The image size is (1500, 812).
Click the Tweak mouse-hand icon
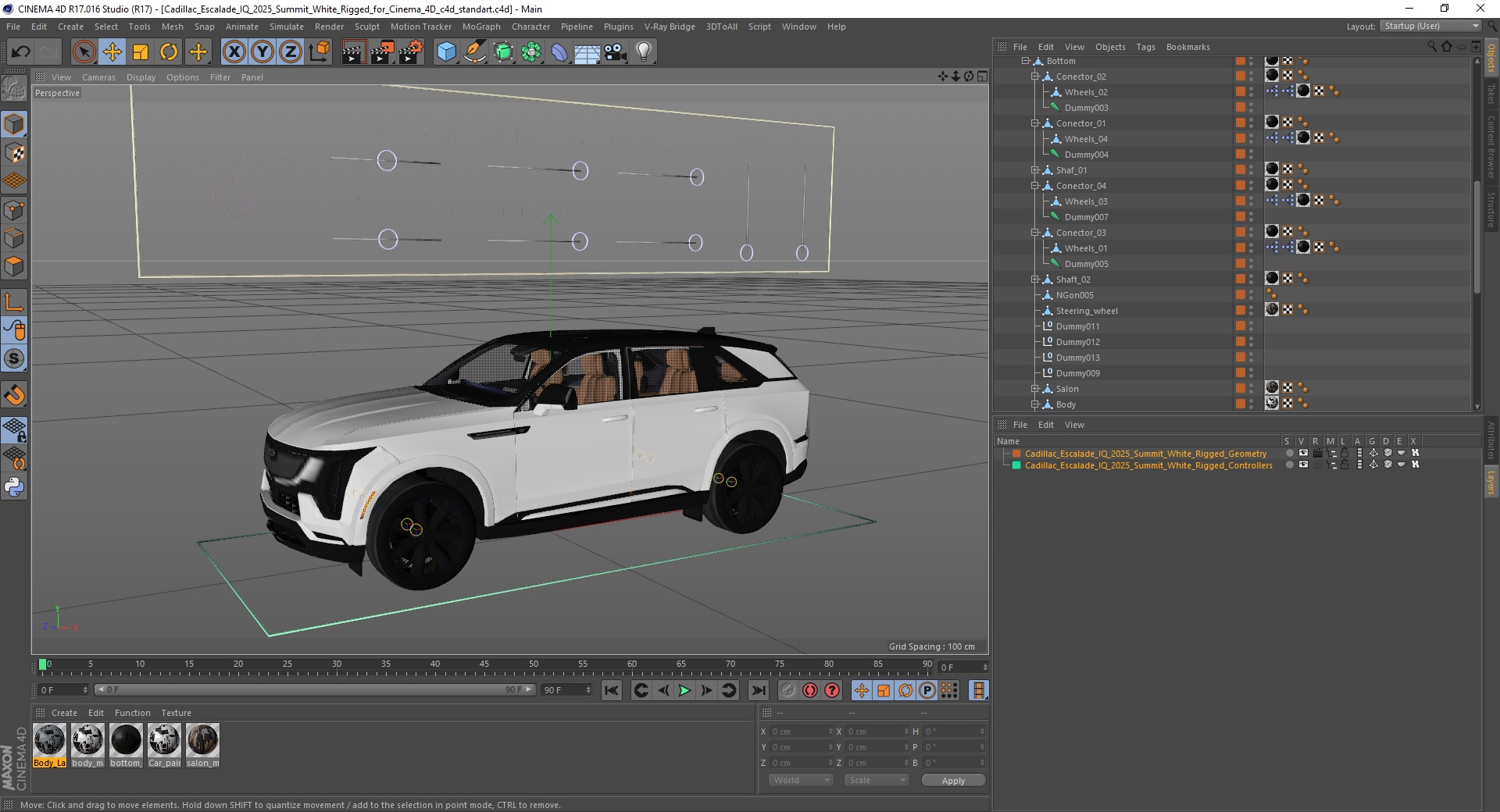14,330
